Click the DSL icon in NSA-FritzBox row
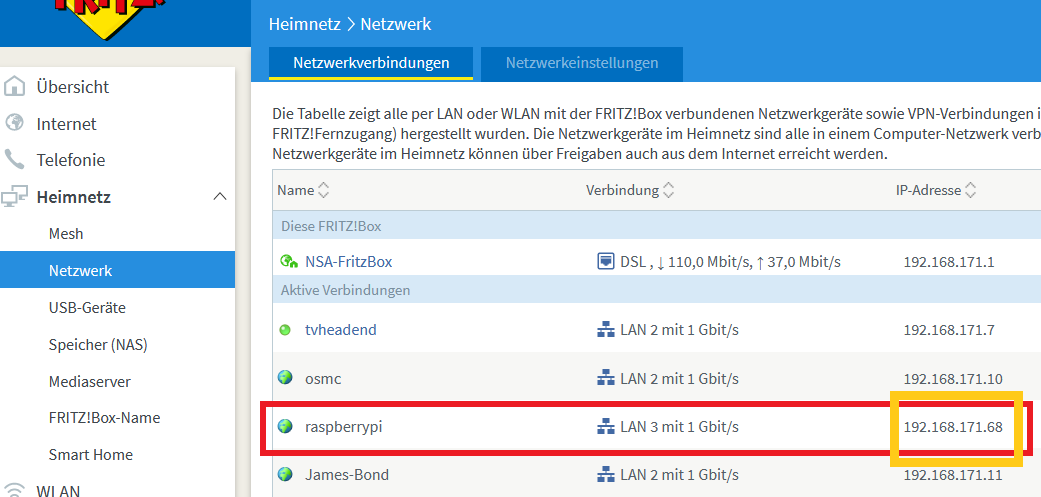 coord(605,262)
